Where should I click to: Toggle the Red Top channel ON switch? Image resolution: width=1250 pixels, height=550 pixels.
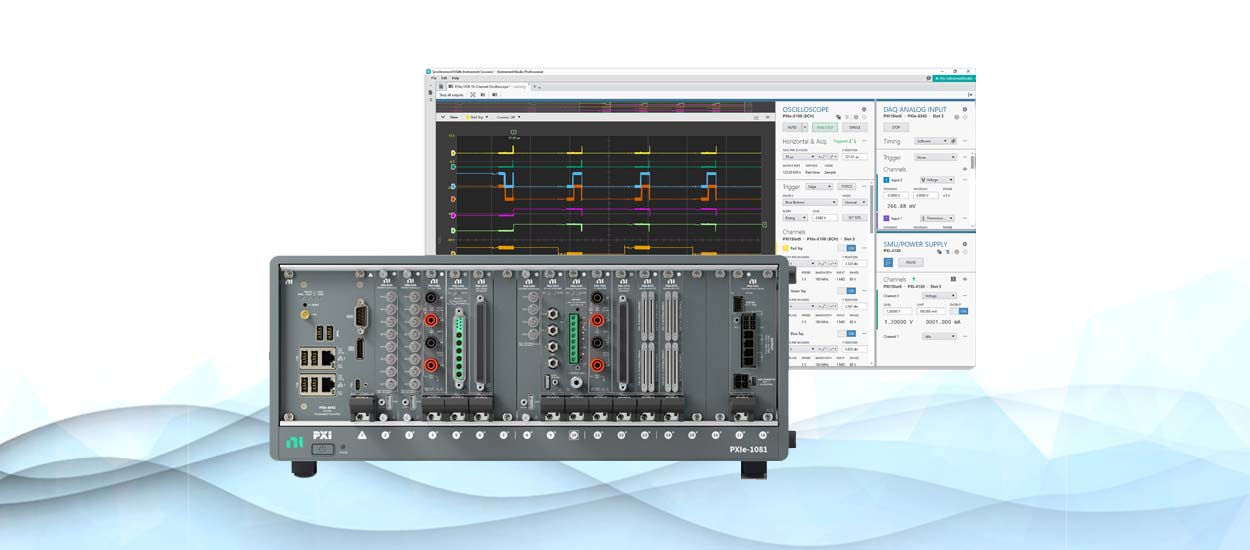852,248
